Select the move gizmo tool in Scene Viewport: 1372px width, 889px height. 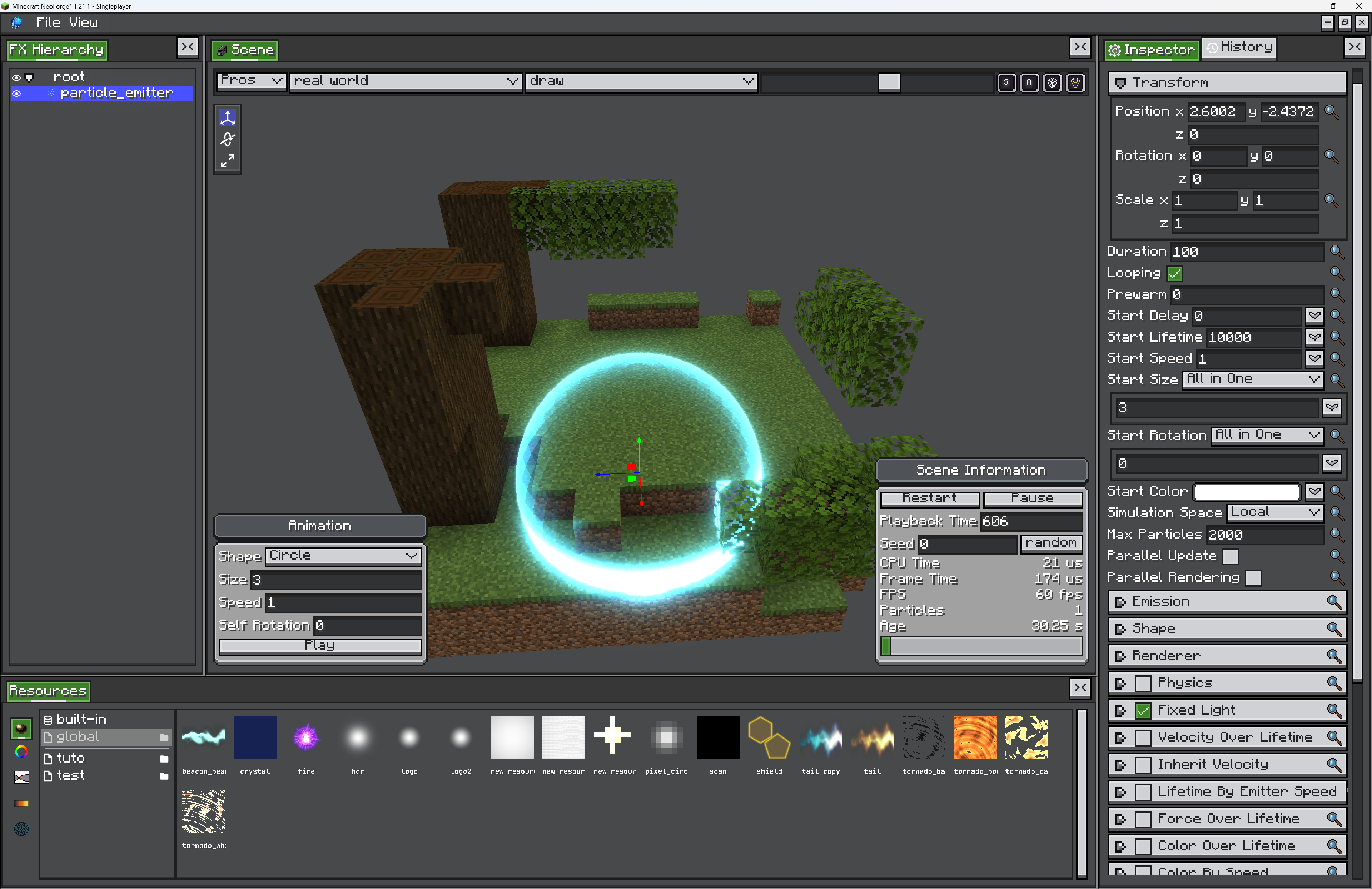[227, 118]
